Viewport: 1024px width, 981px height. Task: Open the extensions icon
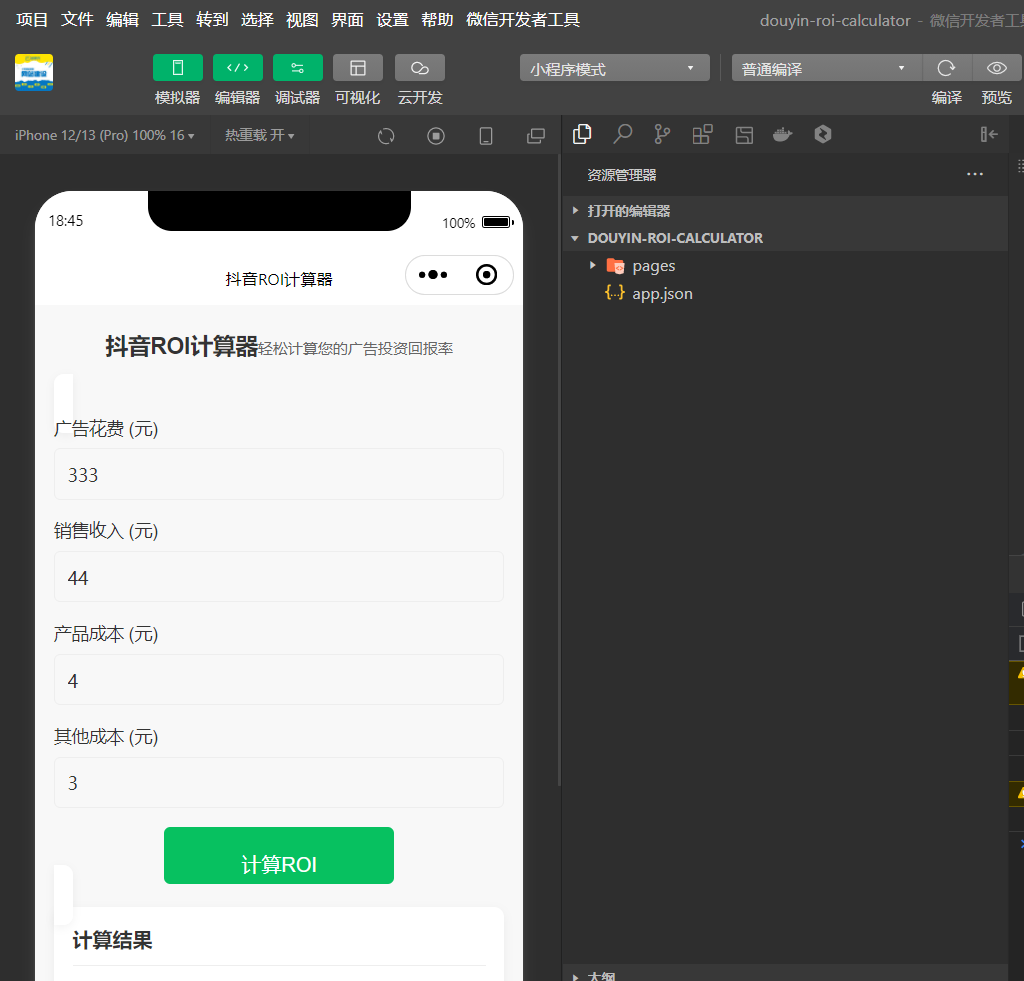click(703, 135)
